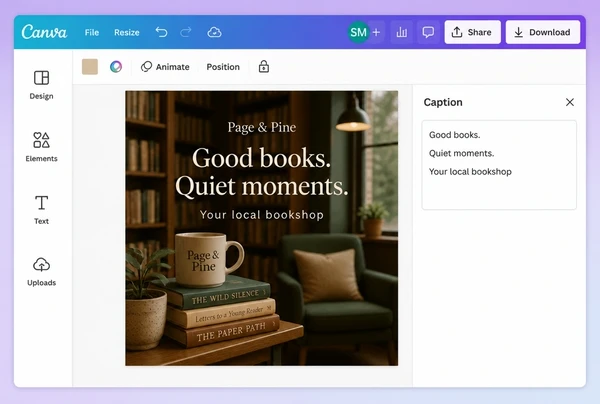600x404 pixels.
Task: Click the Canva logo
Action: (x=44, y=32)
